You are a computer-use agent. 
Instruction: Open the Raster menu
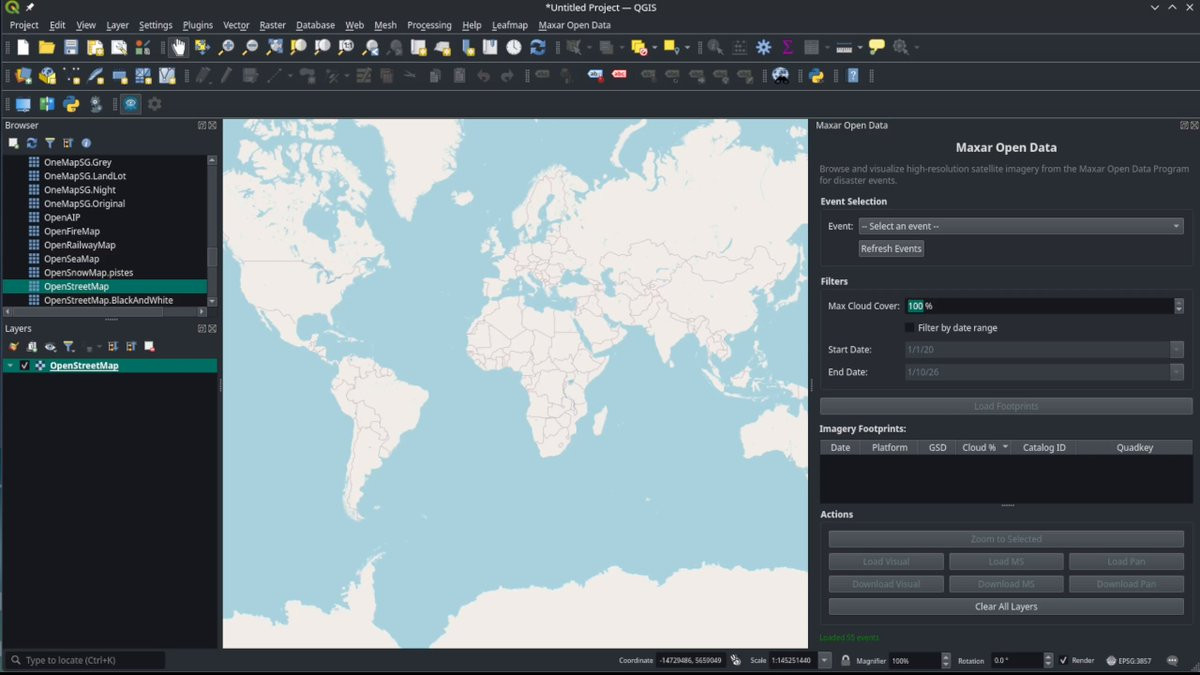(273, 25)
